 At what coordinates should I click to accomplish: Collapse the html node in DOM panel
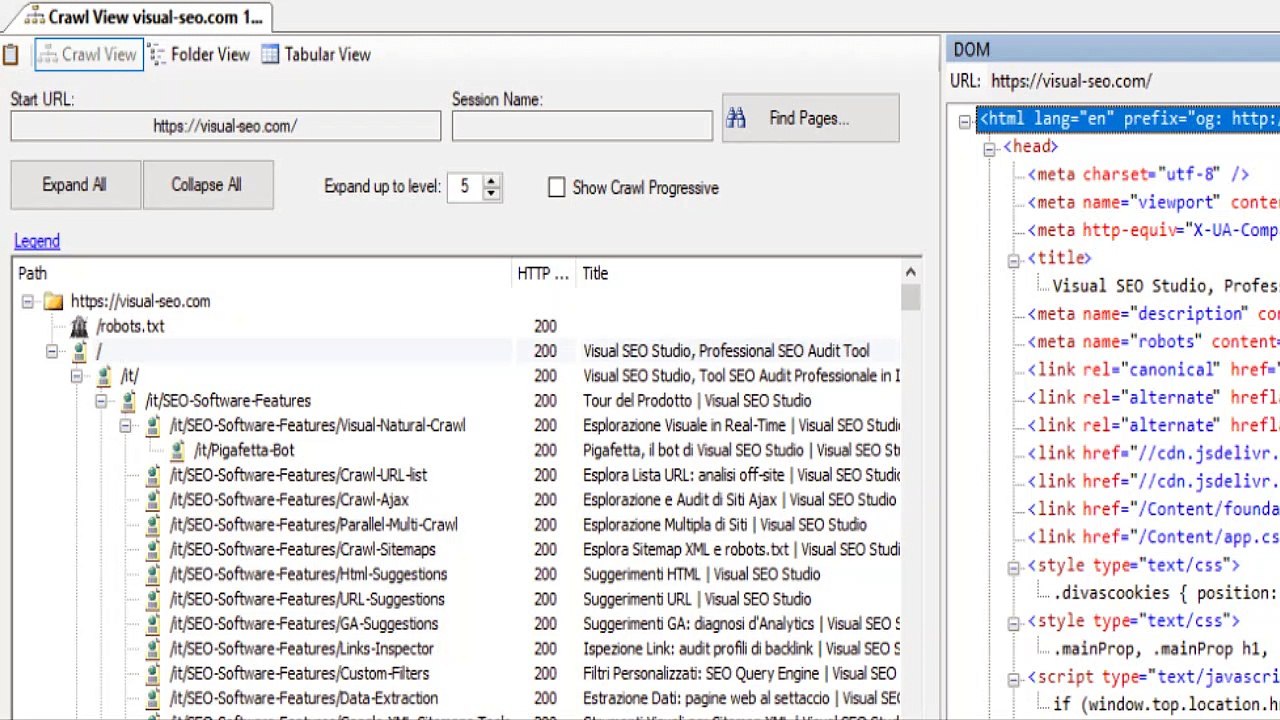[964, 121]
